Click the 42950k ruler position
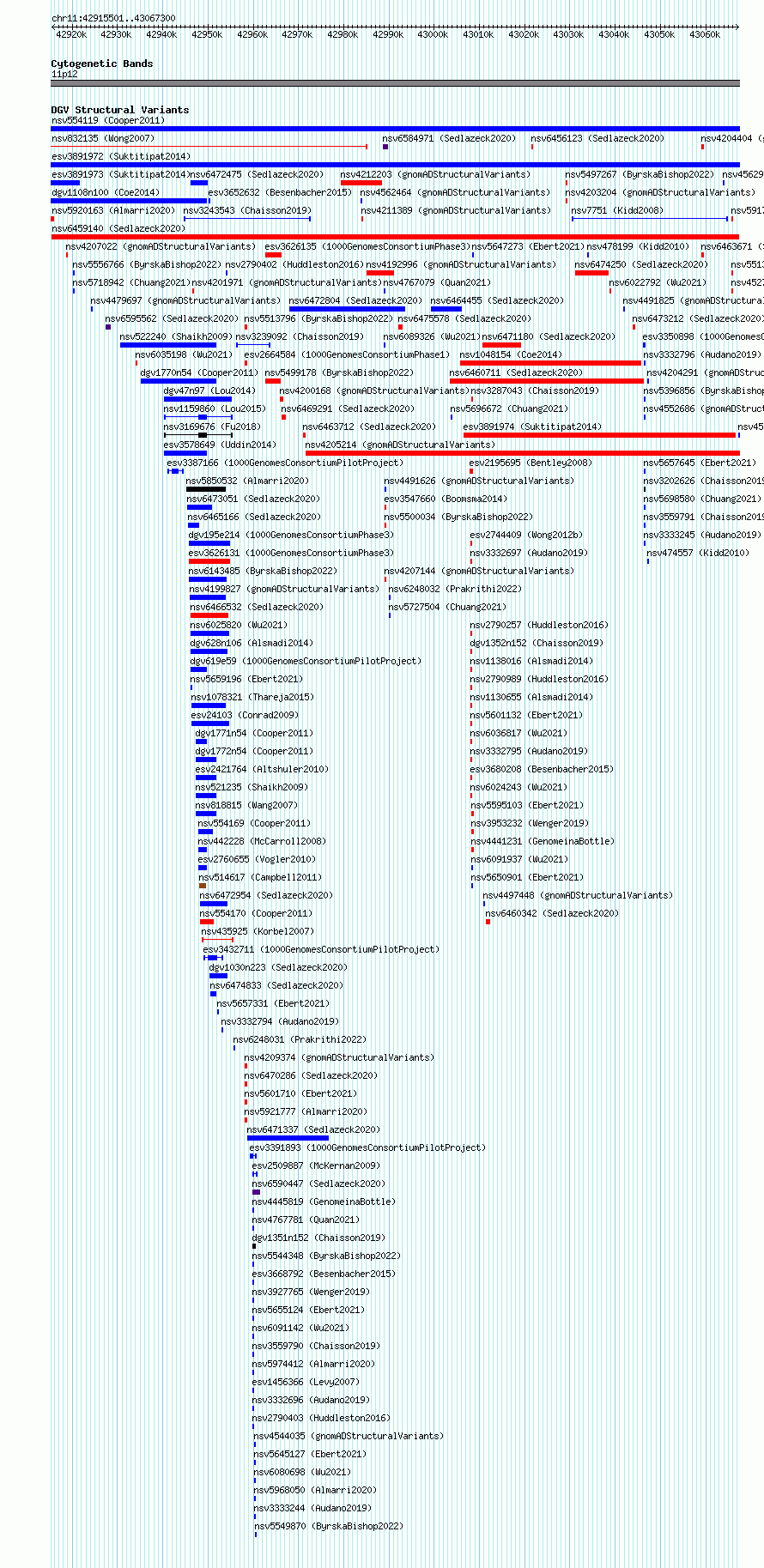The width and height of the screenshot is (764, 1568). coord(207,34)
